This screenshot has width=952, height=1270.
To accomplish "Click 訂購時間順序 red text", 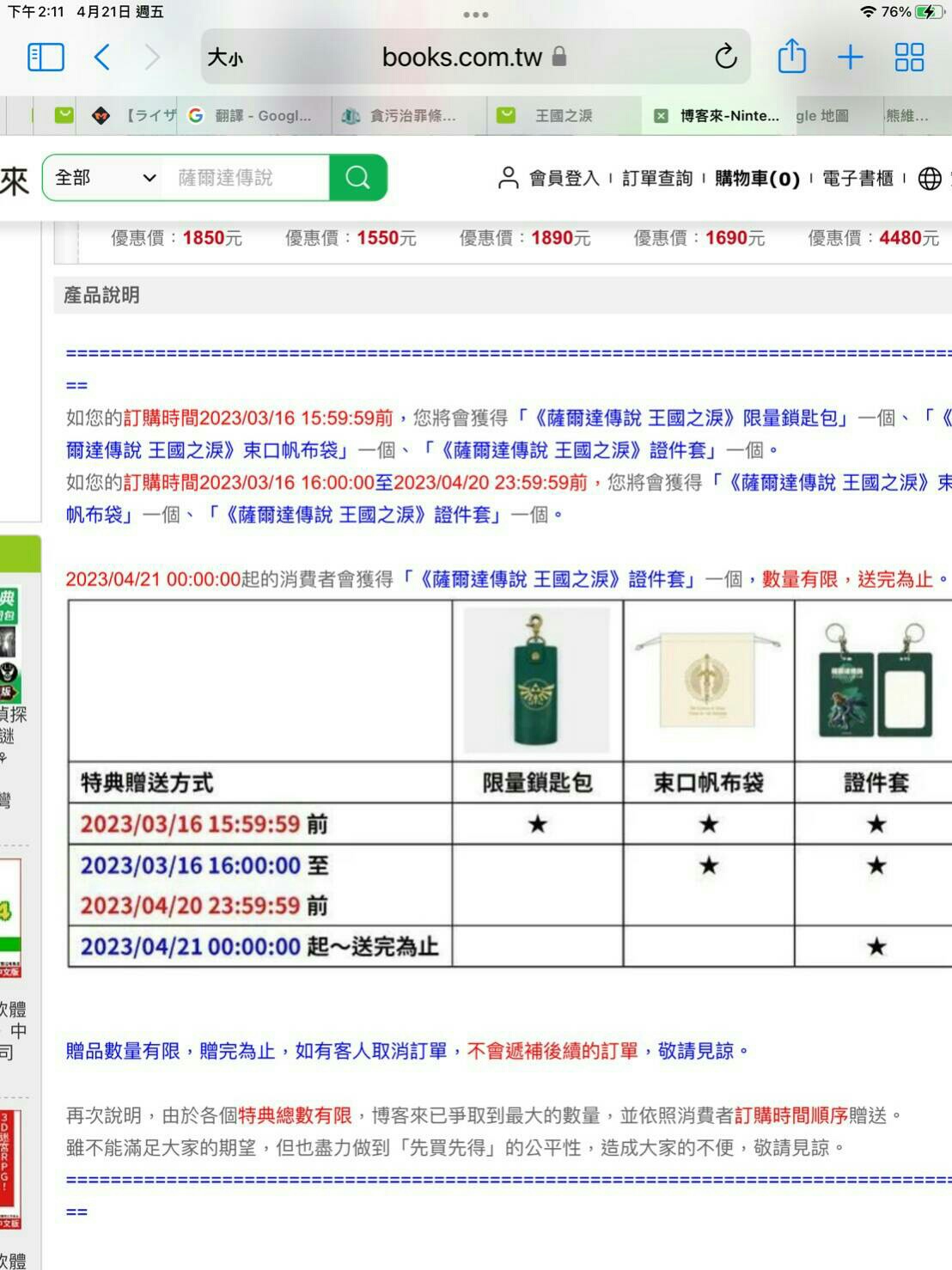I will (791, 1115).
